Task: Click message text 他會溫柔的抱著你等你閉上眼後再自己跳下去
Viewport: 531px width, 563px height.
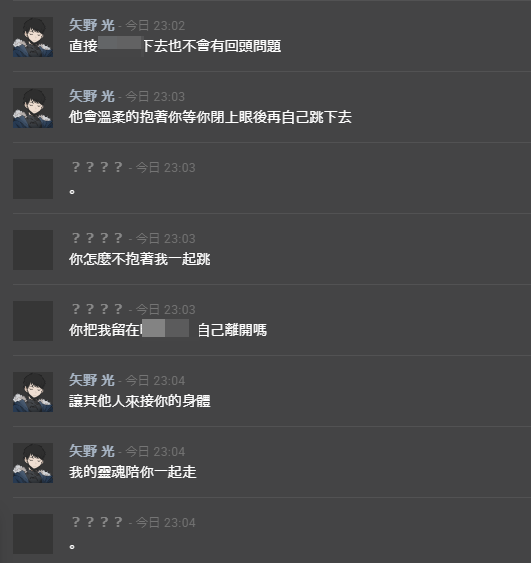Action: pos(210,117)
